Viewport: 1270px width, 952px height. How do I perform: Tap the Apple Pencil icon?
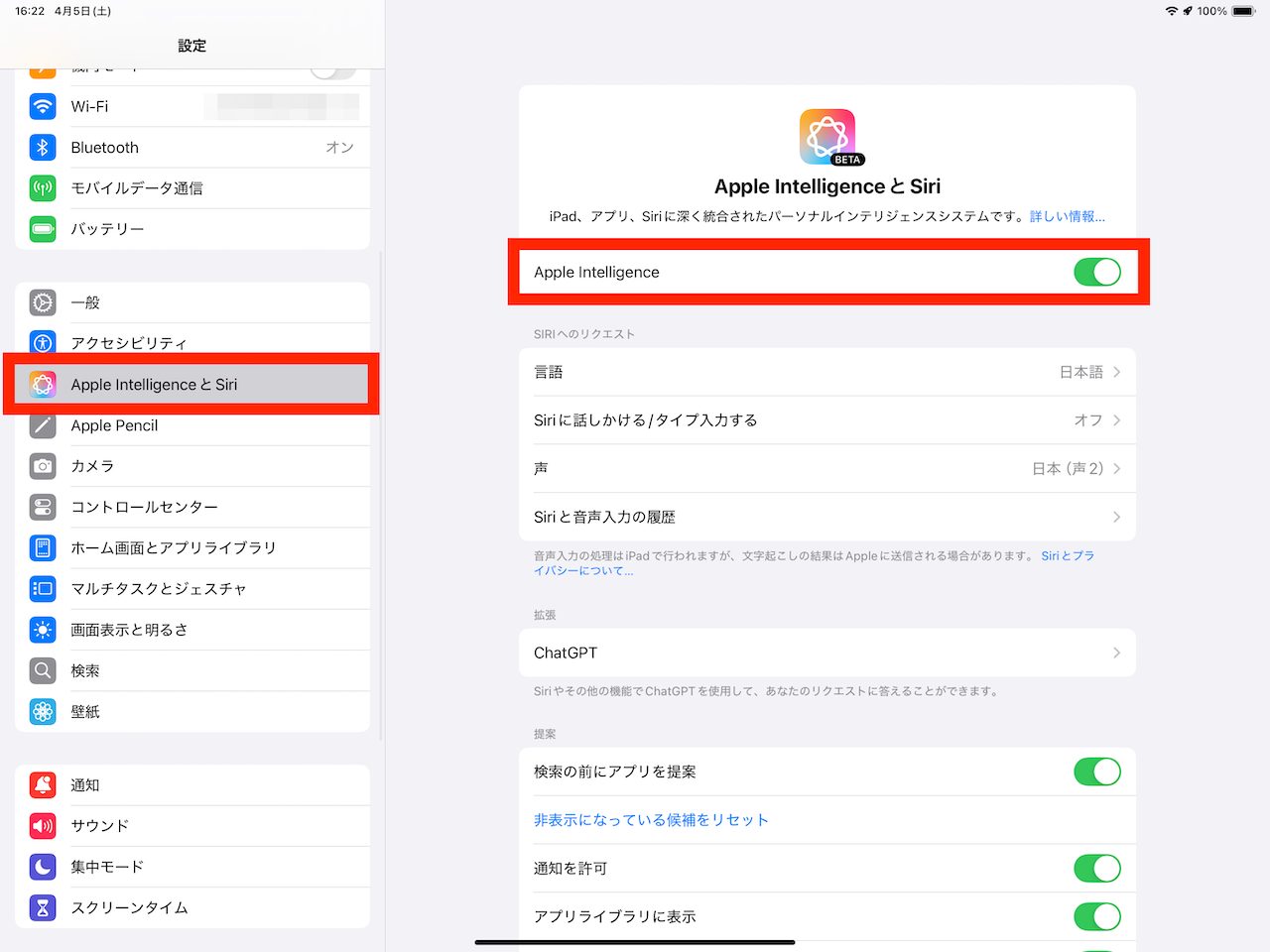point(43,425)
